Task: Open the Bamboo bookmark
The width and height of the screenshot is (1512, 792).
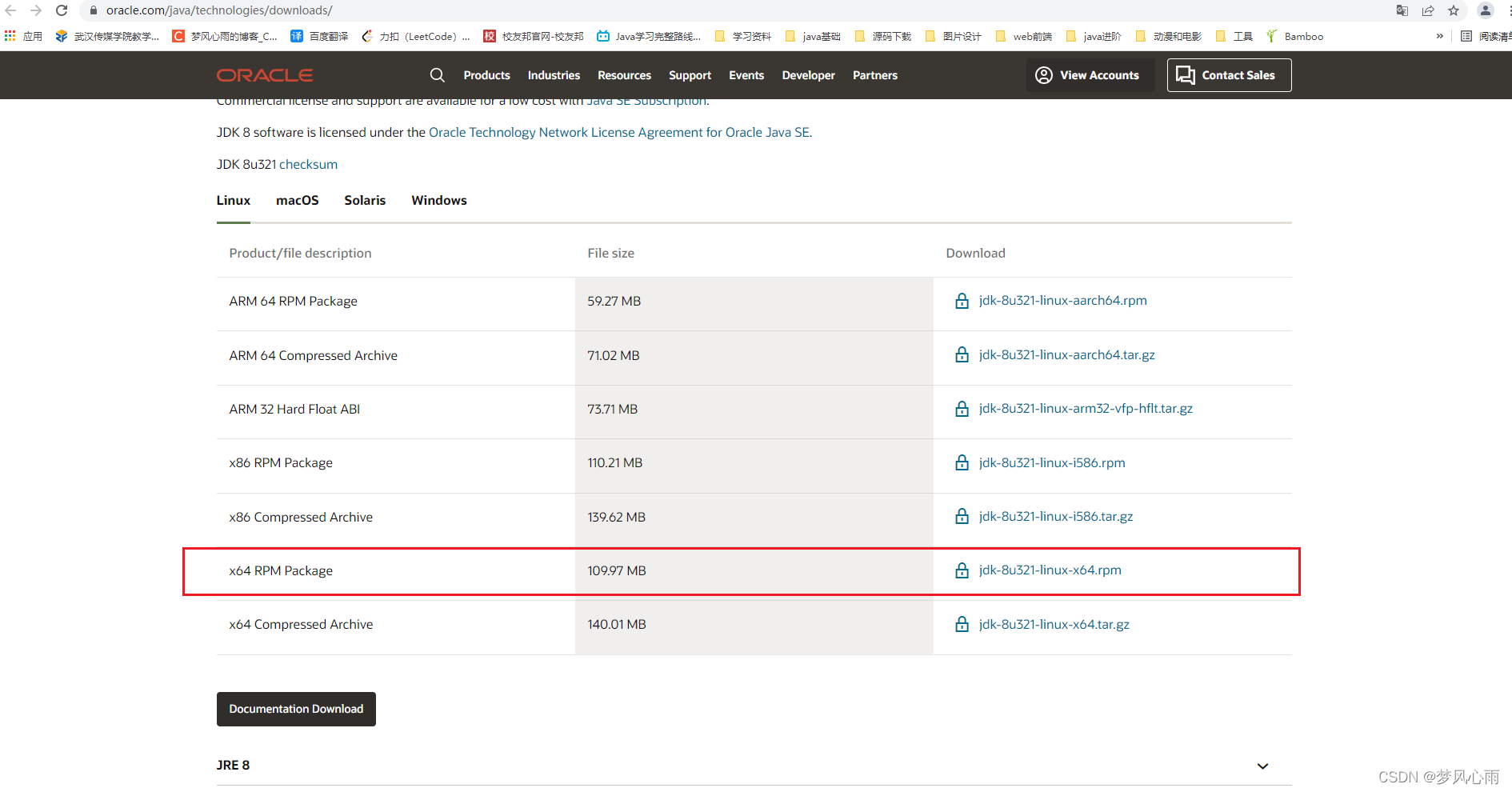Action: 1294,36
